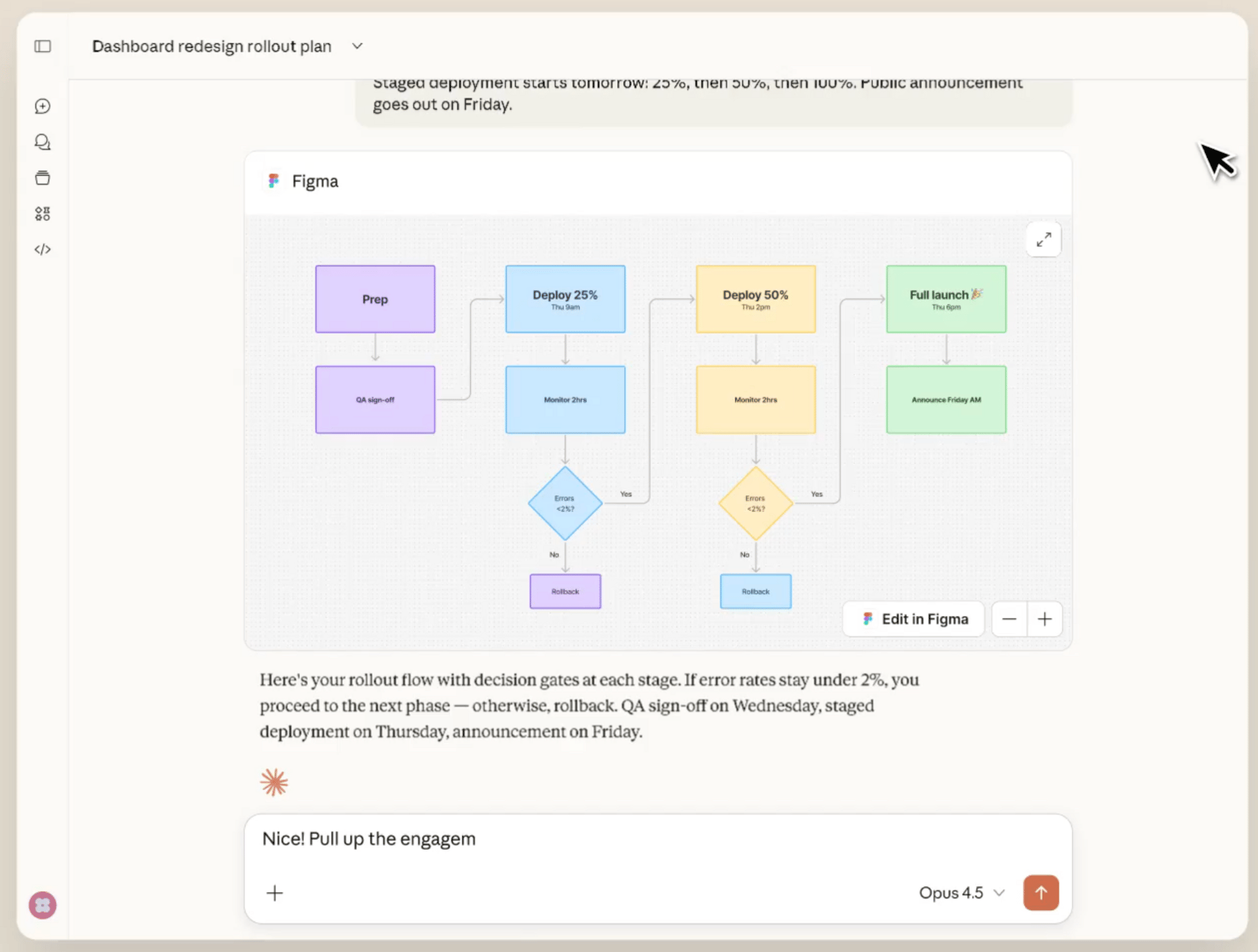Zoom in the diagram with plus
Screen dimensions: 1258x952
click(x=1045, y=619)
